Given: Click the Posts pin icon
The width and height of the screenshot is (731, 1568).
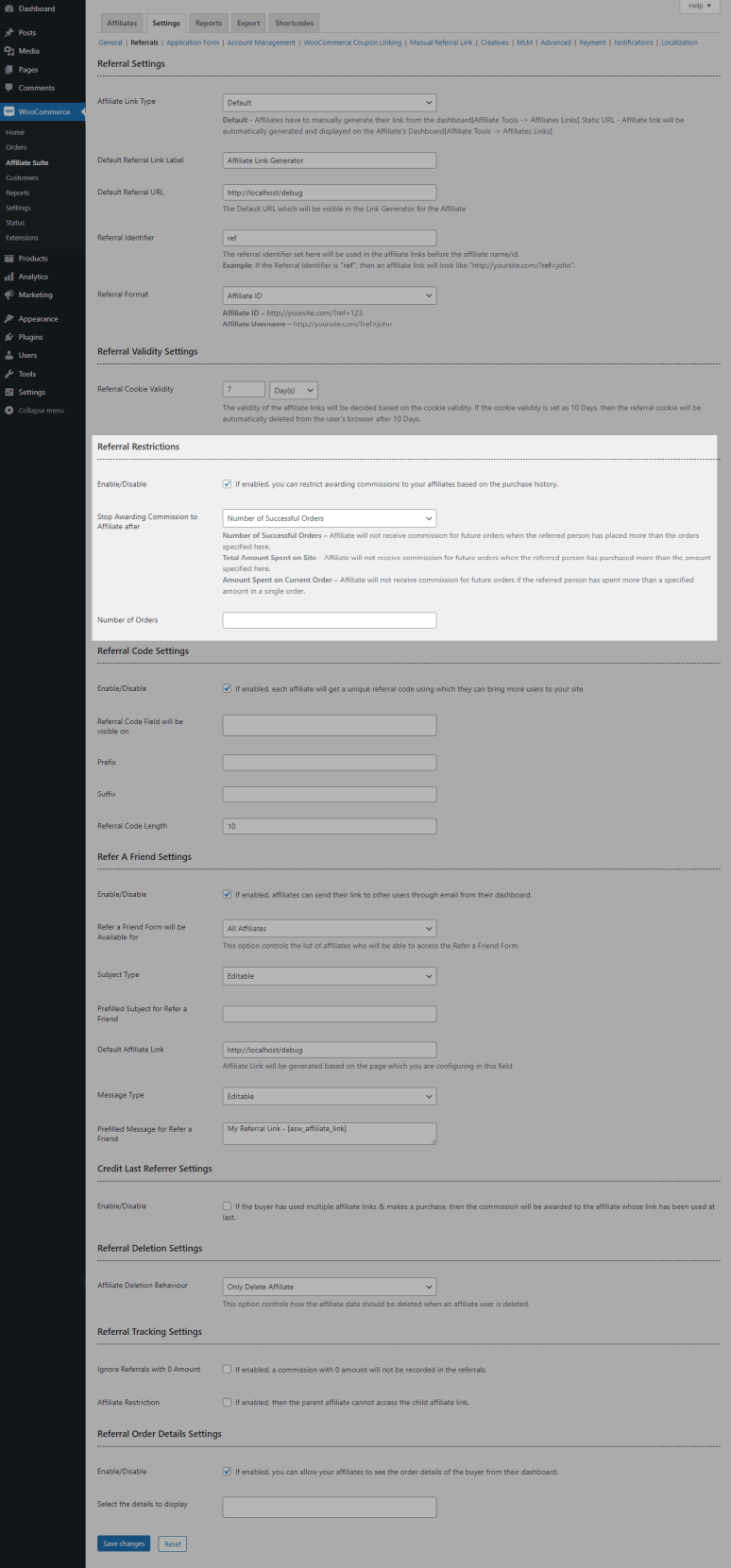Looking at the screenshot, I should tap(9, 32).
